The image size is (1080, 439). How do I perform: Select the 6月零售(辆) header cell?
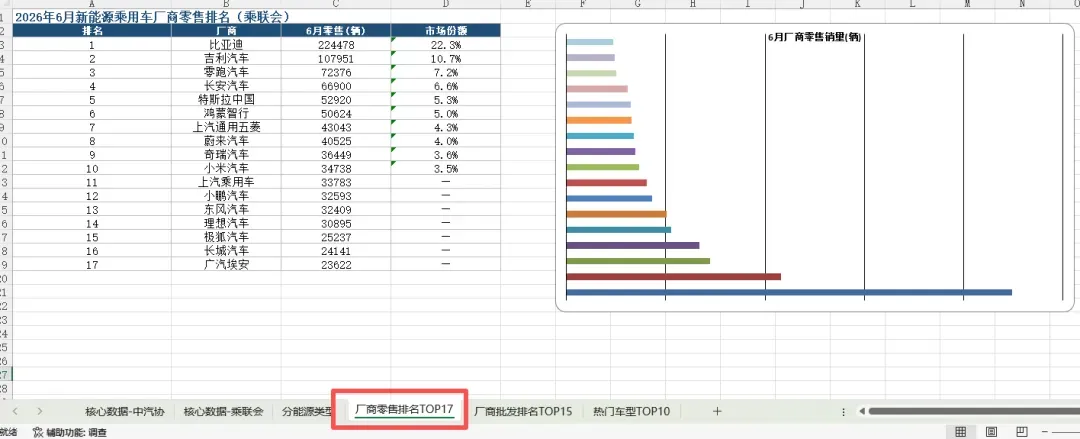coord(335,30)
